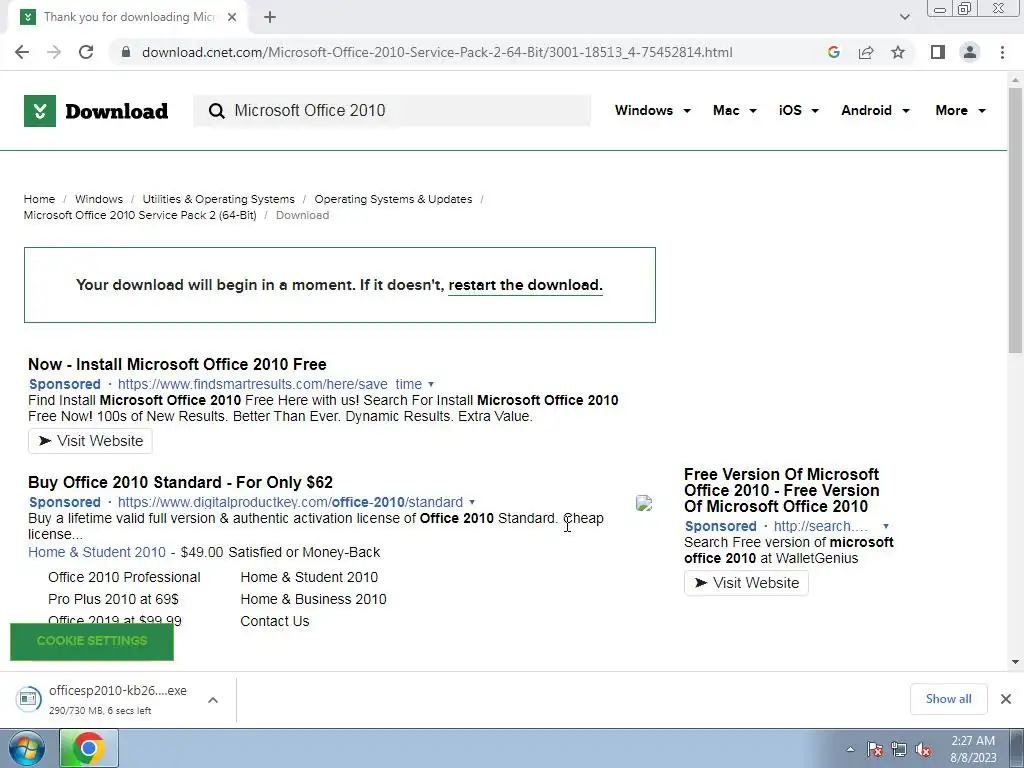Expand the Android menu
The height and width of the screenshot is (768, 1024).
coord(875,110)
